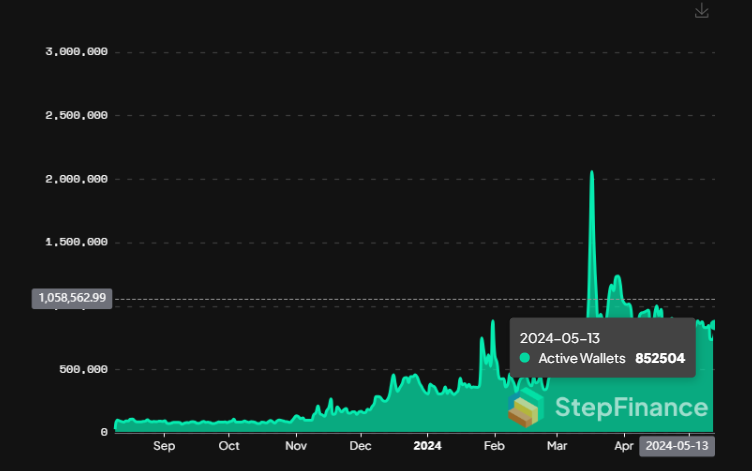Click the Dec x-axis label
This screenshot has height=471, width=752.
coord(360,446)
